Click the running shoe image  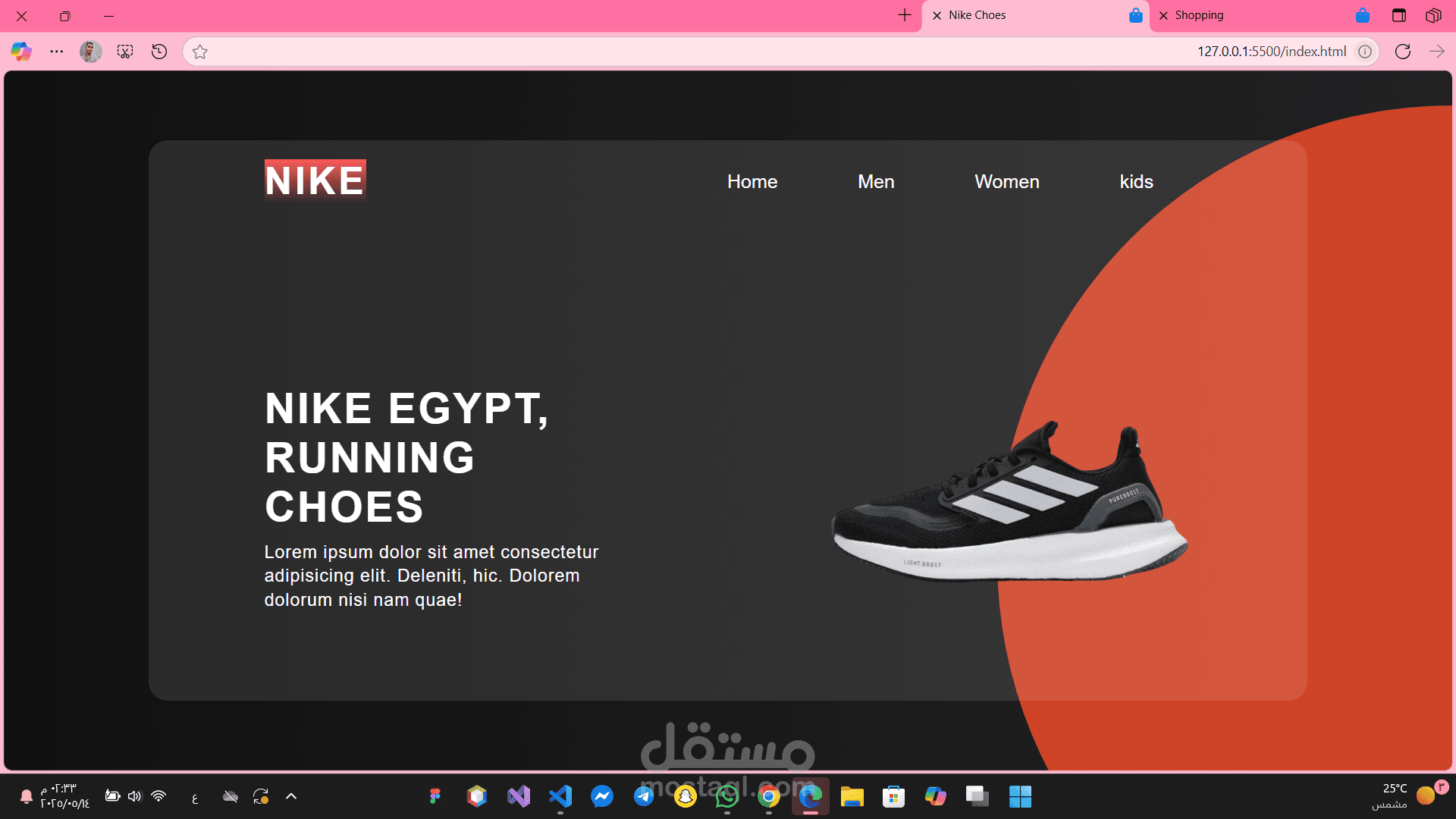[x=1009, y=502]
